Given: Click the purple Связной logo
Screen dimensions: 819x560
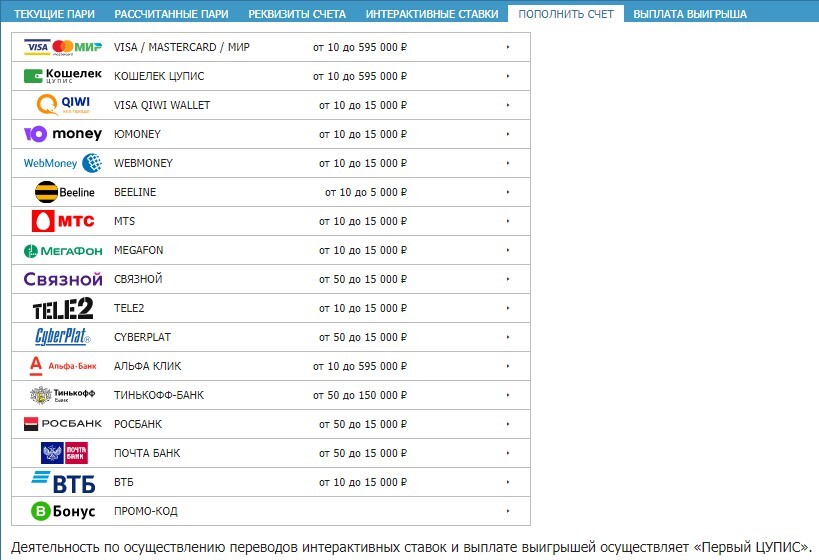Looking at the screenshot, I should click(63, 279).
